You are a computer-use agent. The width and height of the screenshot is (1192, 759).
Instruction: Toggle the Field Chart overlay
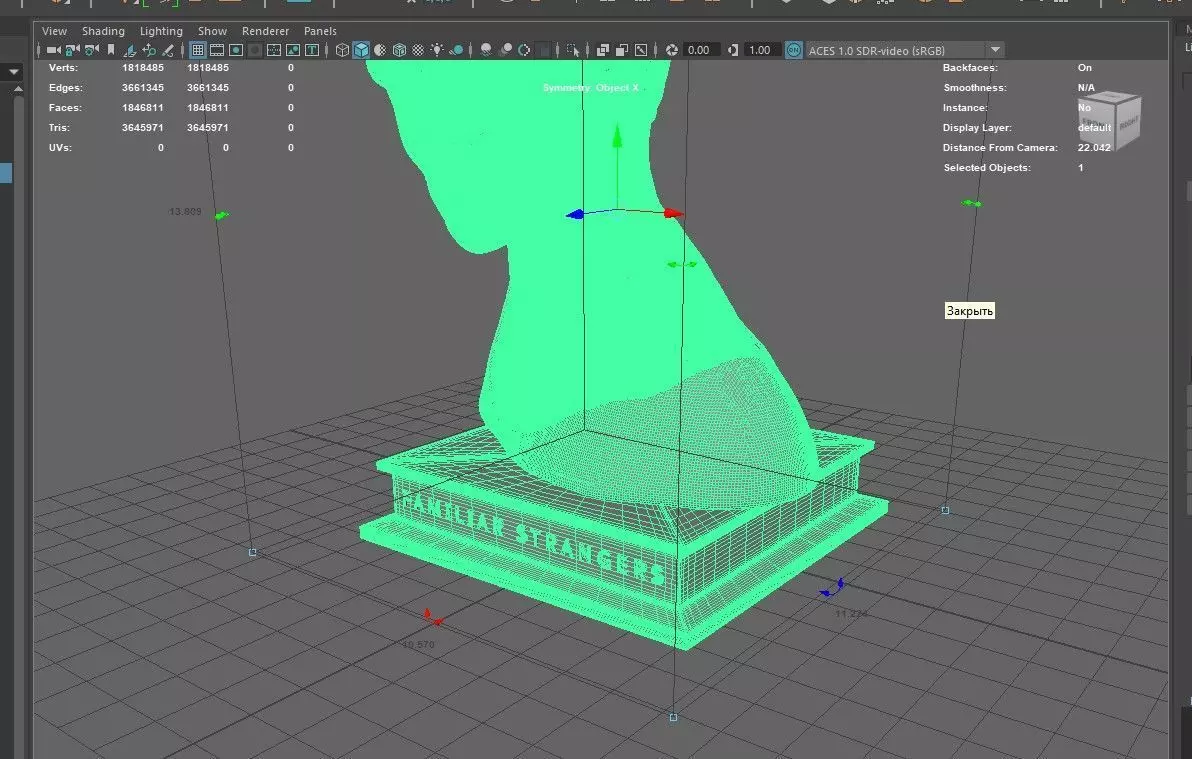point(274,50)
